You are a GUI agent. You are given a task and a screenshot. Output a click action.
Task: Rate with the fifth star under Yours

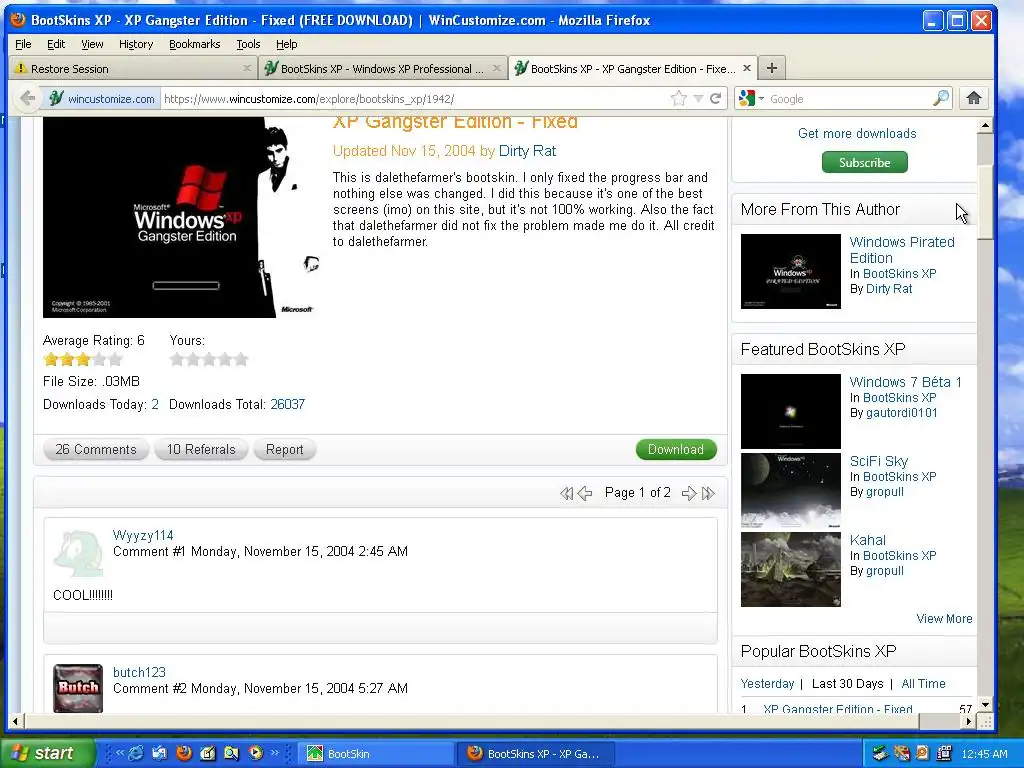pyautogui.click(x=241, y=359)
